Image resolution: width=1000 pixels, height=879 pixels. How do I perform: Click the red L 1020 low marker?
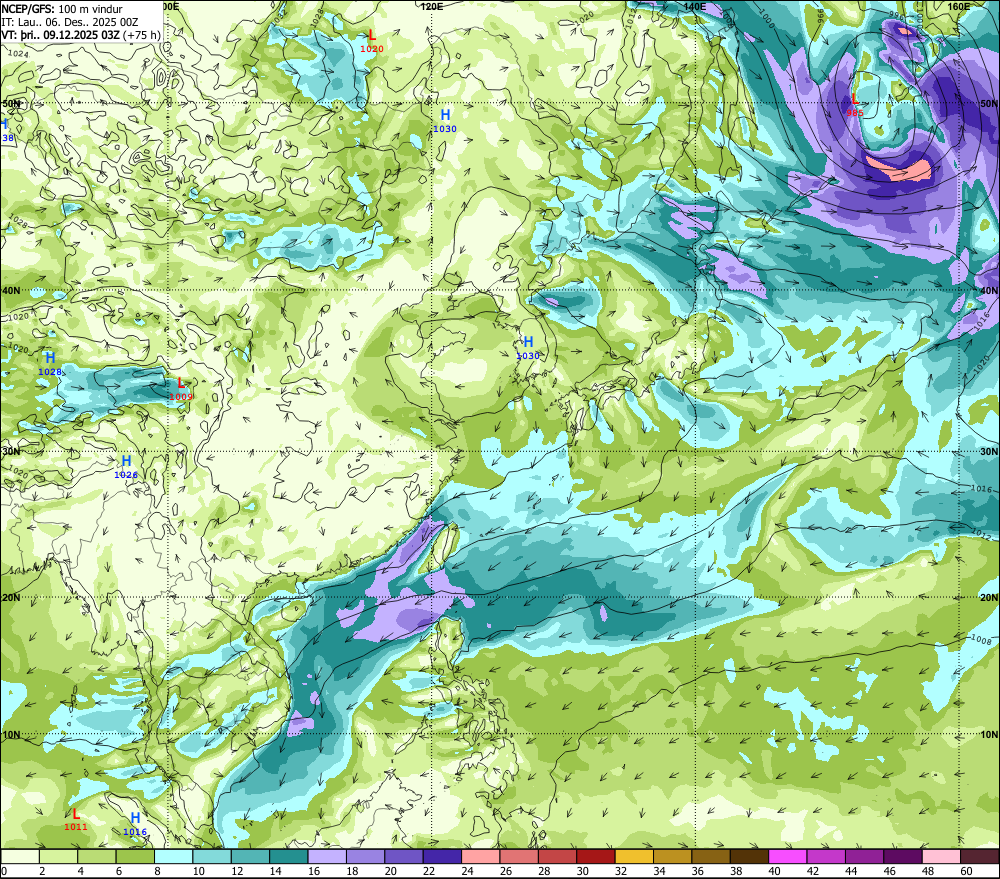click(x=372, y=41)
